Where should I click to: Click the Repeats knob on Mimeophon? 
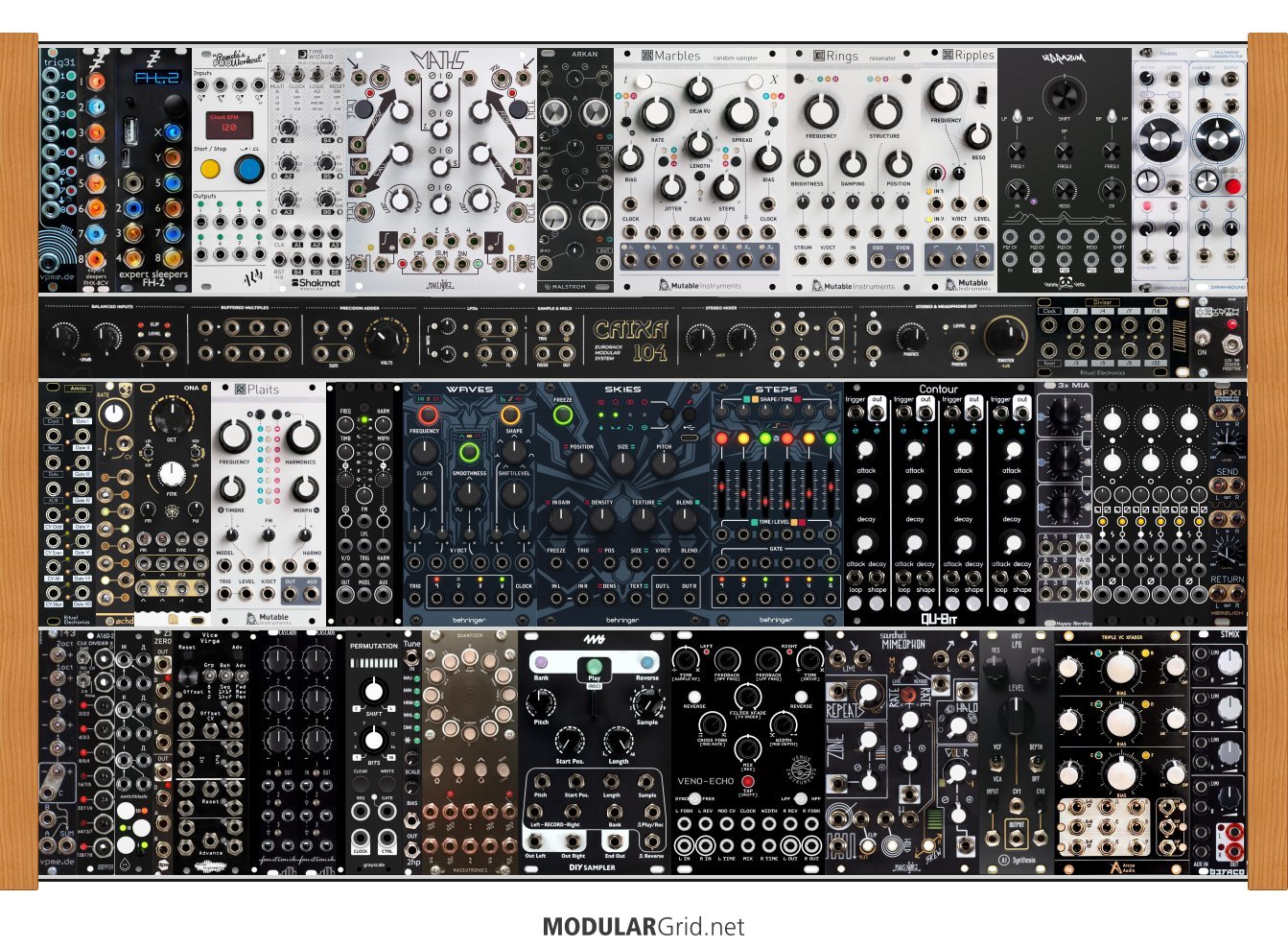pyautogui.click(x=868, y=696)
